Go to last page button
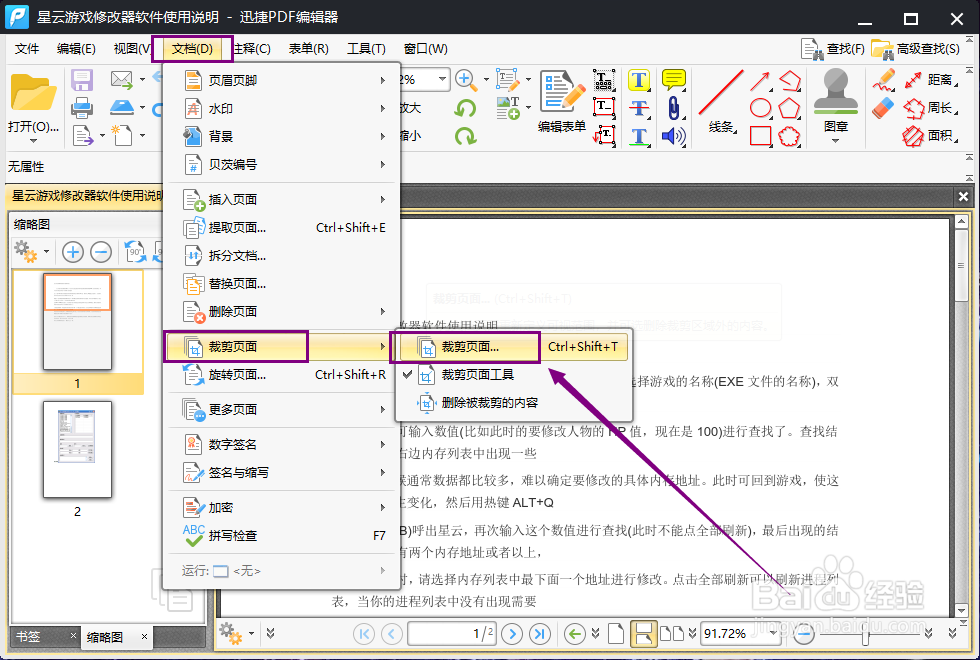Screen dimensions: 980x660 pyautogui.click(x=539, y=634)
